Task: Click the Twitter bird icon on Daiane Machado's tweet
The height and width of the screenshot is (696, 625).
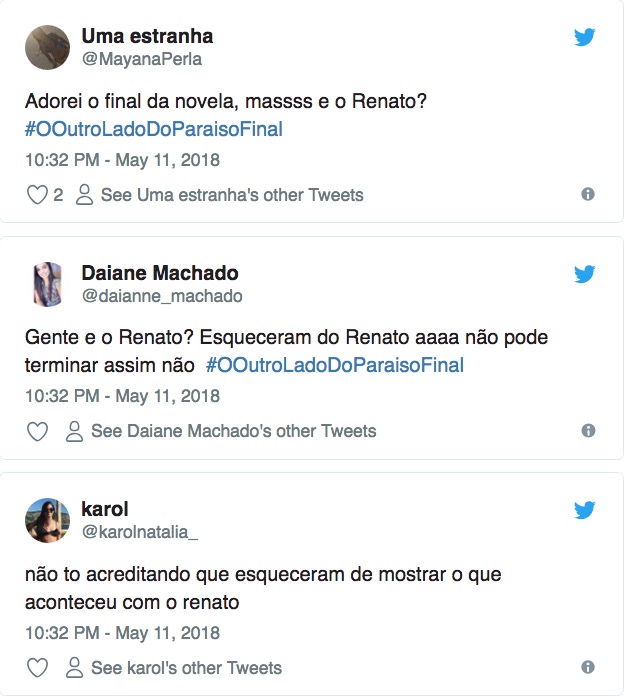Action: click(585, 274)
